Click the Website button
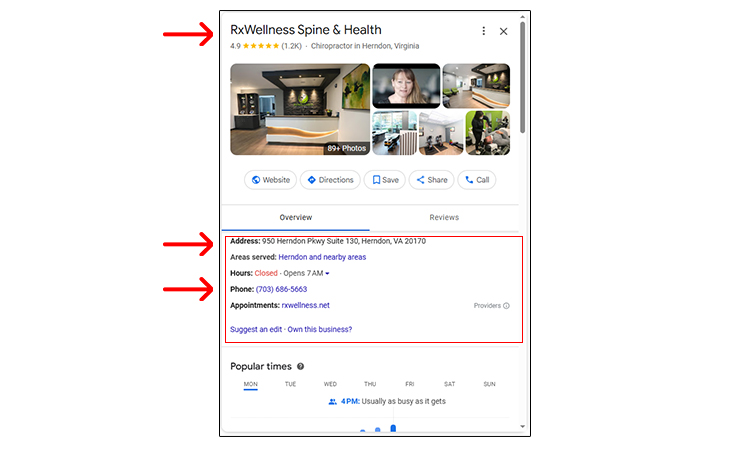The image size is (750, 450). pyautogui.click(x=271, y=180)
